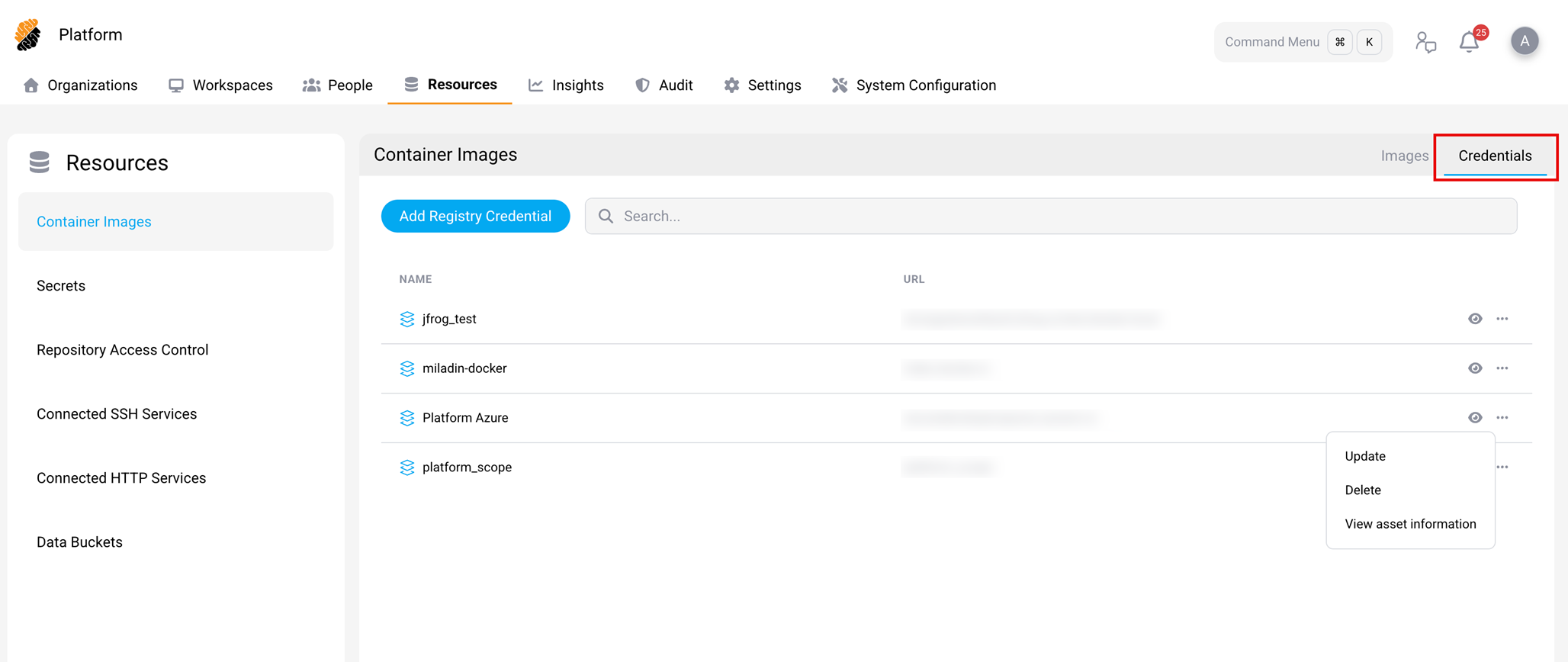Screen dimensions: 1568x662
Task: Click the Platform logo icon
Action: coord(28,35)
